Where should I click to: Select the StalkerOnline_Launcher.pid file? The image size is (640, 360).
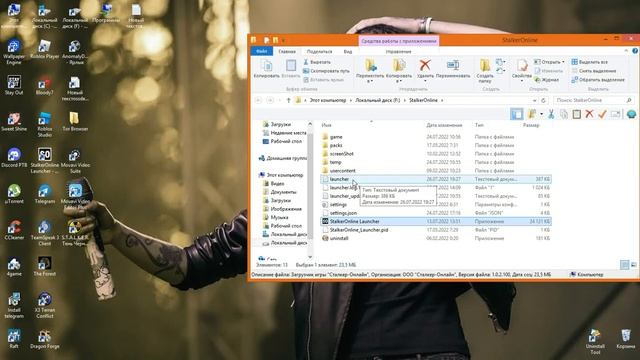[436, 230]
